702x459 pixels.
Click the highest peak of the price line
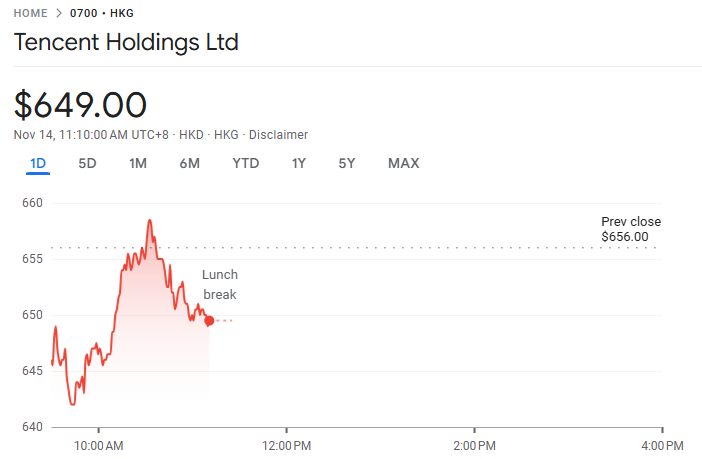[150, 220]
